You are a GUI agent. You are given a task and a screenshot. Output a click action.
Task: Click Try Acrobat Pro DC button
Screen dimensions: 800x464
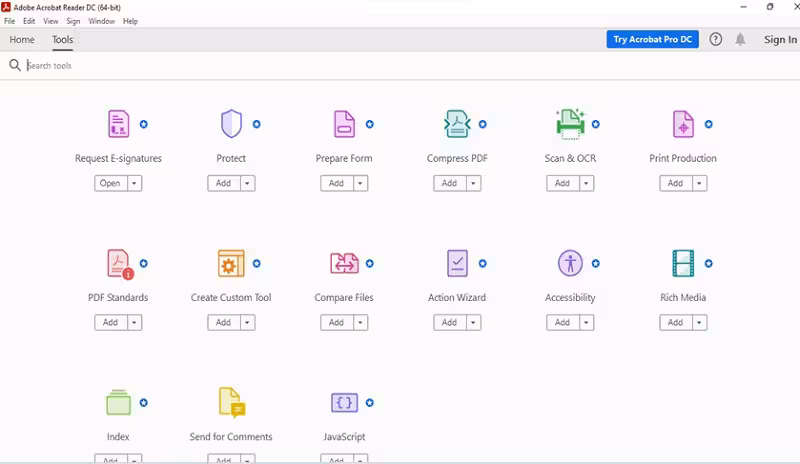pyautogui.click(x=653, y=39)
